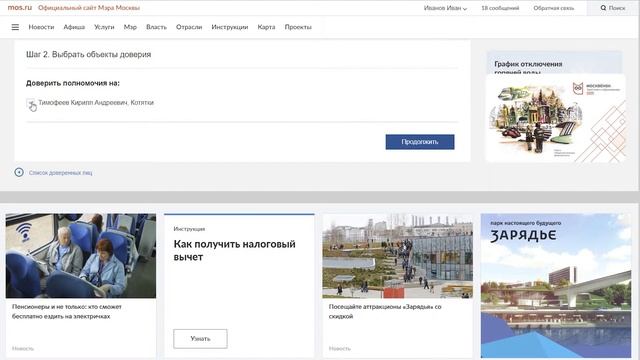The width and height of the screenshot is (640, 360).
Task: Click the Узнать button
Action: 200,339
